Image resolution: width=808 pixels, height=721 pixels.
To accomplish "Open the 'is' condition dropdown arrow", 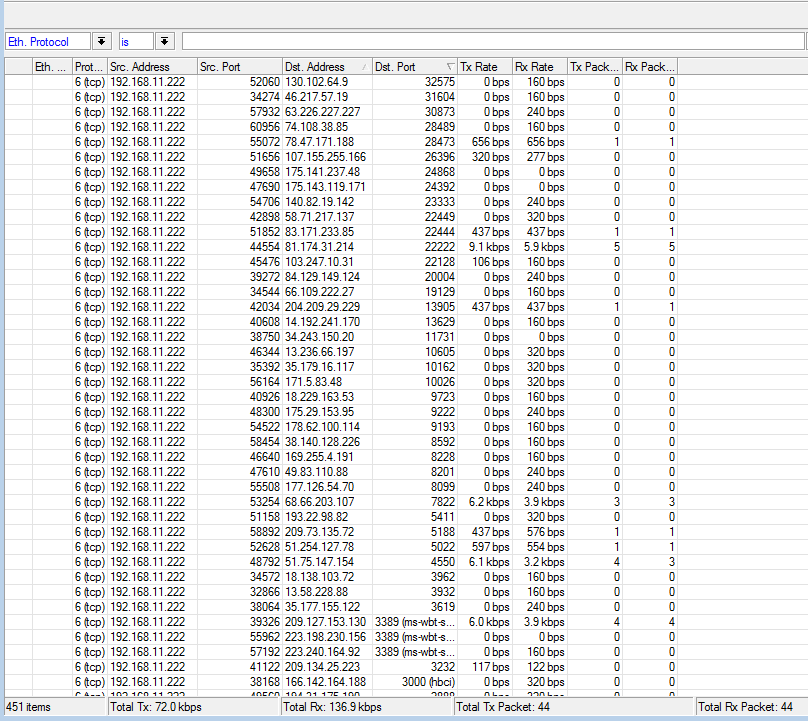I will [x=164, y=41].
